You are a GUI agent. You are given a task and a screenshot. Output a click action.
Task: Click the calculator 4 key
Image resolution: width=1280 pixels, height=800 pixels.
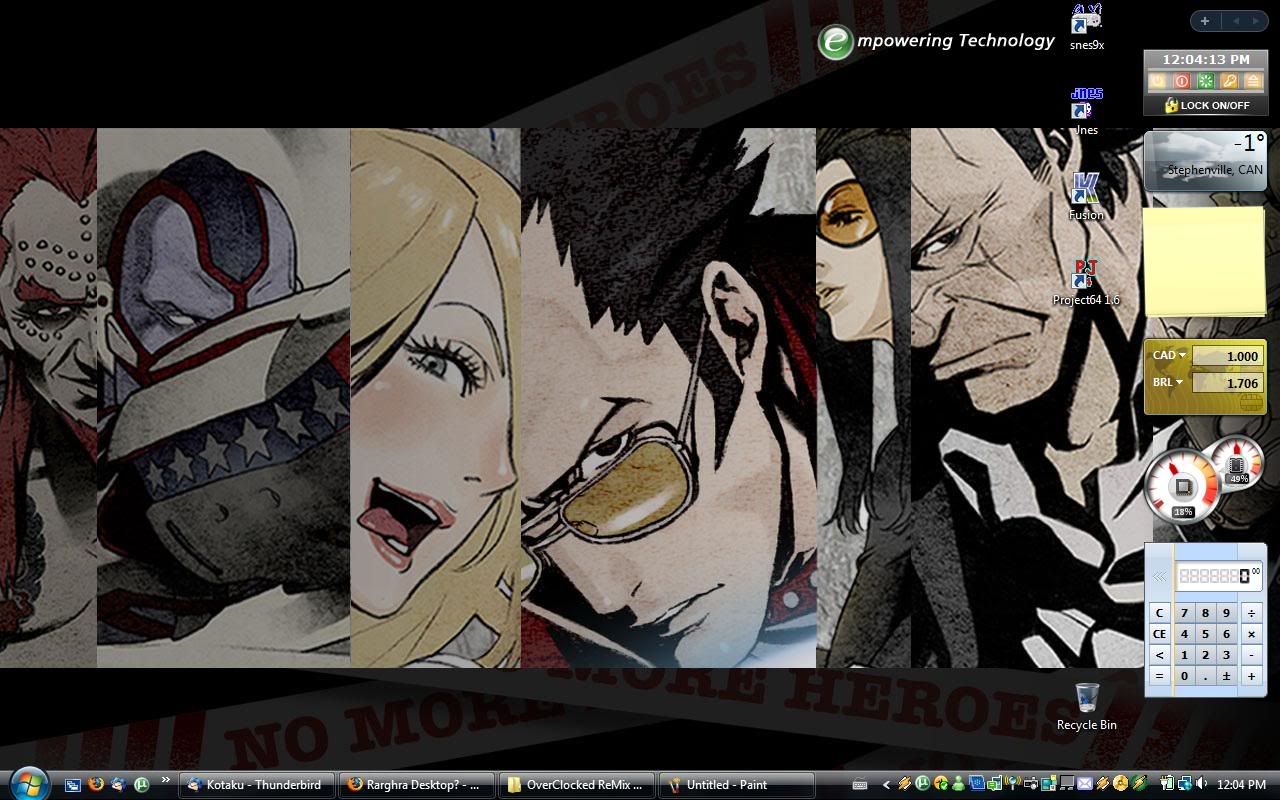(1185, 634)
